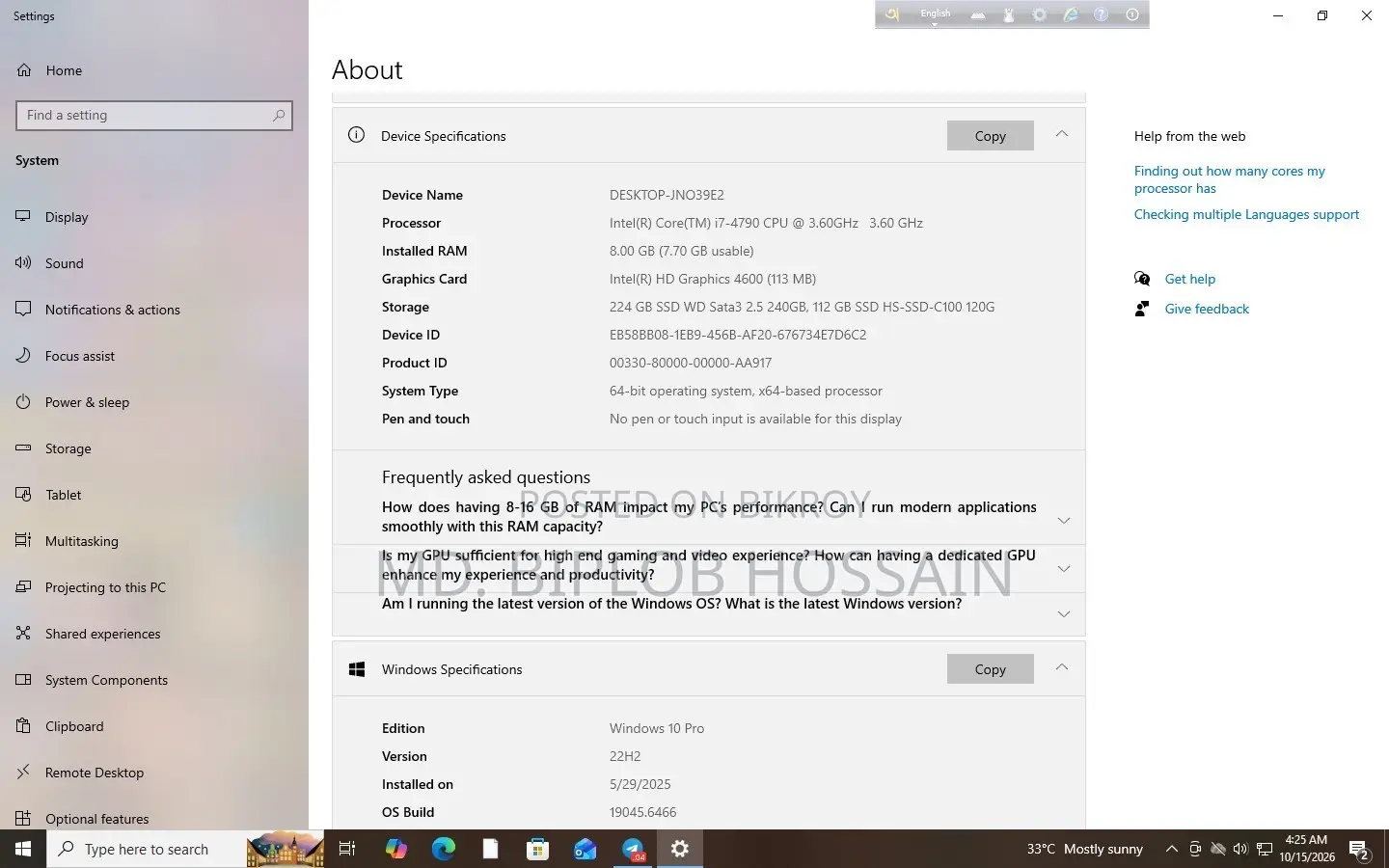Open Outlook from the taskbar

click(585, 849)
